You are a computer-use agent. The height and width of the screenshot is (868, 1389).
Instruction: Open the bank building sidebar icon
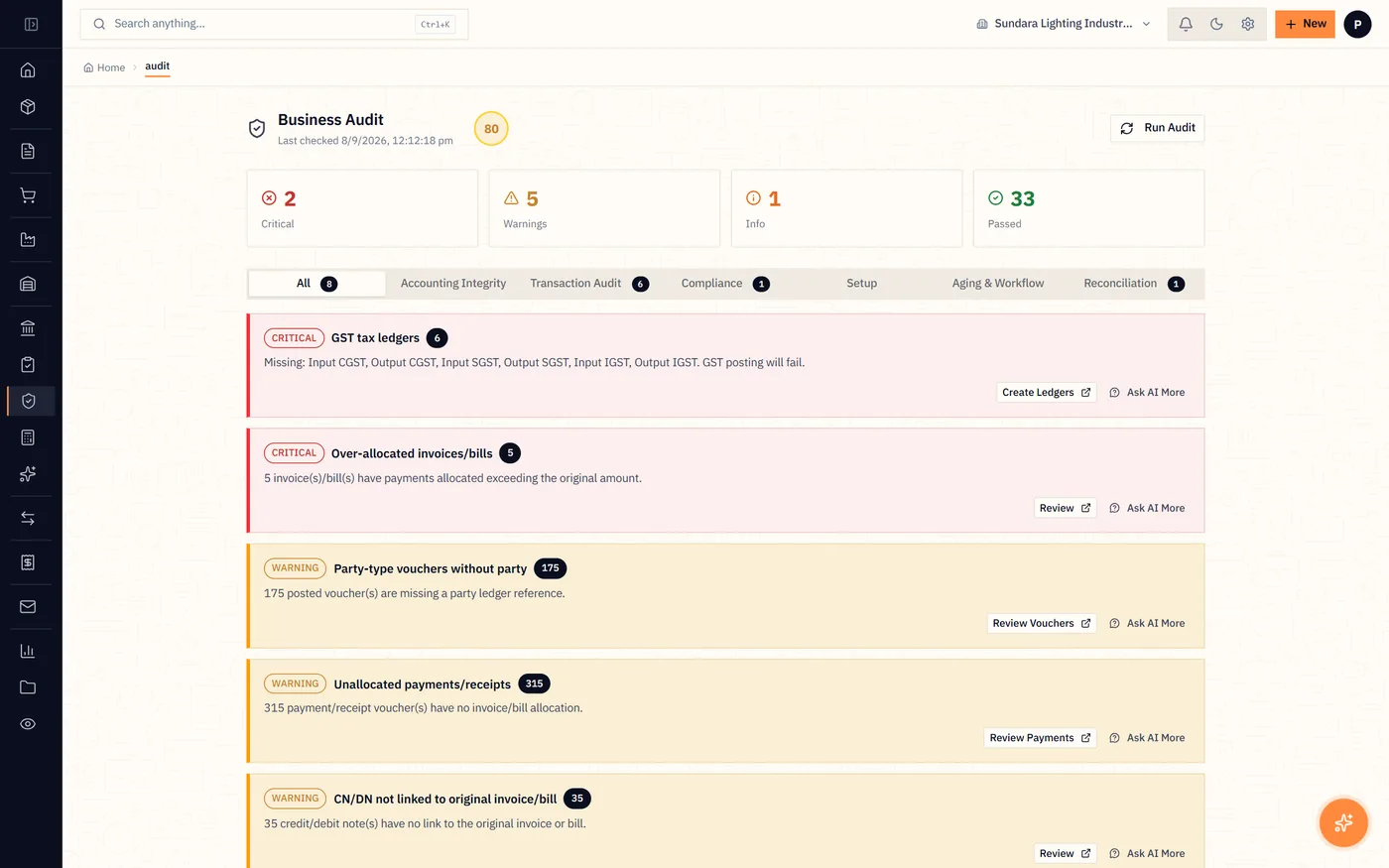tap(28, 328)
